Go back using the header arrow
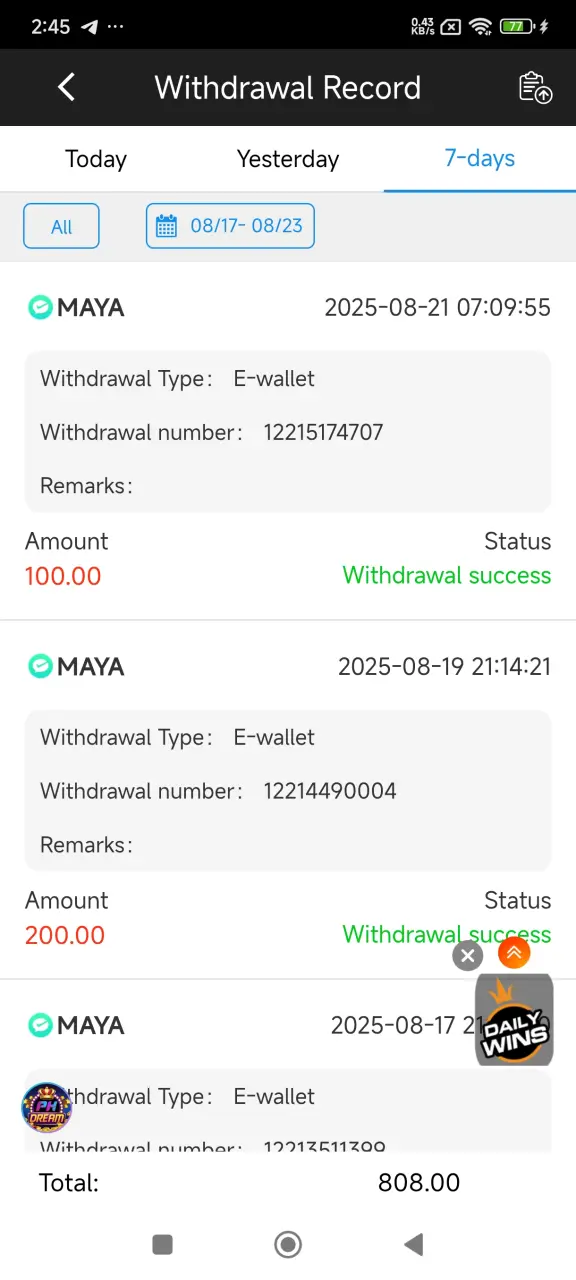The height and width of the screenshot is (1280, 576). [66, 87]
